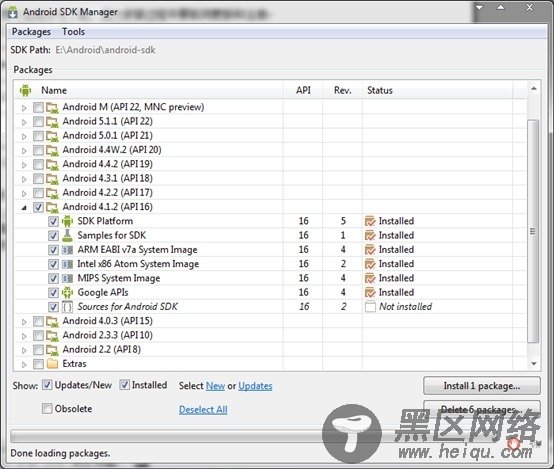Screen dimensions: 554x469
Task: Click the Extras folder icon
Action: [x=52, y=364]
